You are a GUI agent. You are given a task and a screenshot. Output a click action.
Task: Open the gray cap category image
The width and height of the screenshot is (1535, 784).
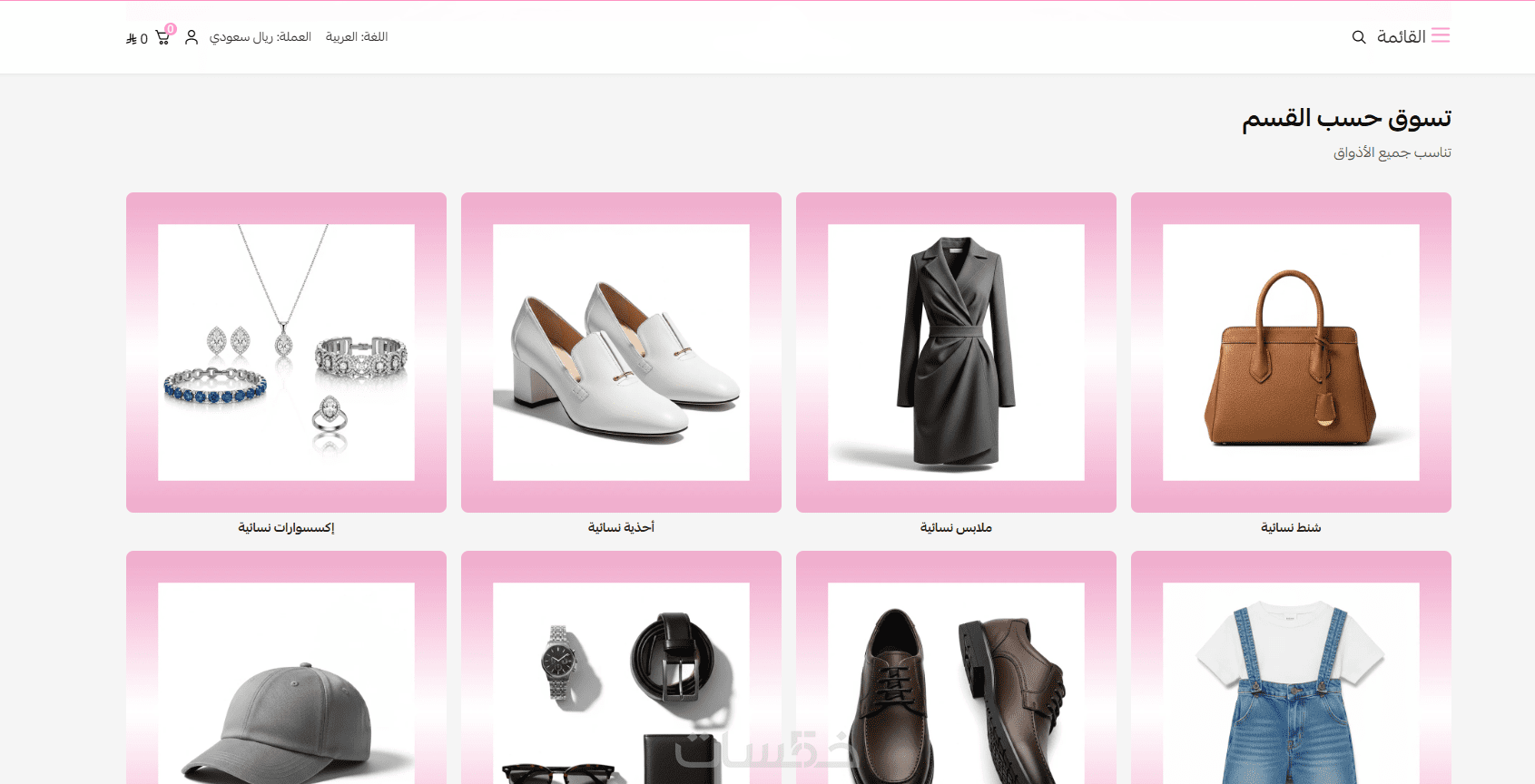point(286,668)
